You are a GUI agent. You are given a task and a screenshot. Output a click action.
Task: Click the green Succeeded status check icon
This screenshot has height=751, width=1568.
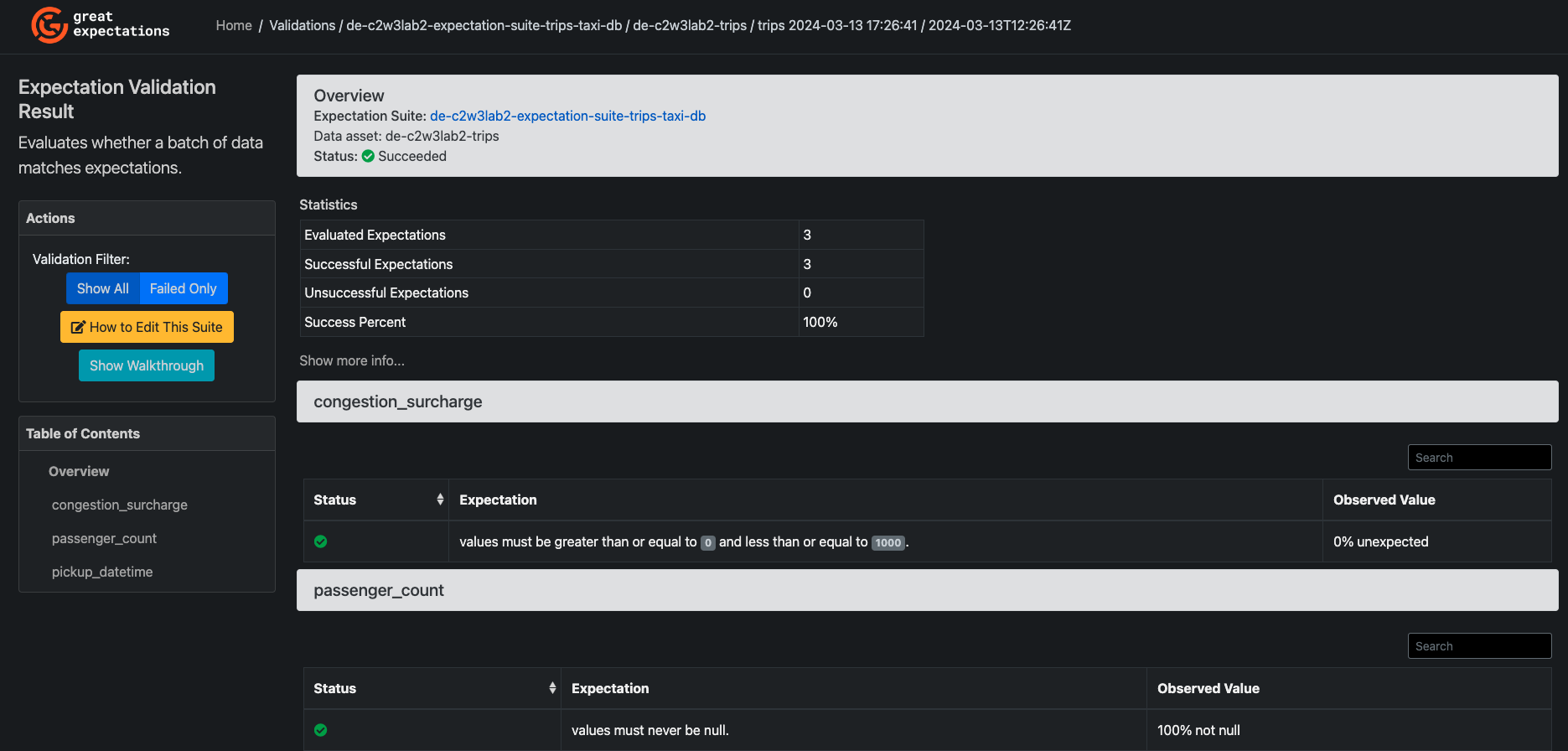pyautogui.click(x=368, y=156)
